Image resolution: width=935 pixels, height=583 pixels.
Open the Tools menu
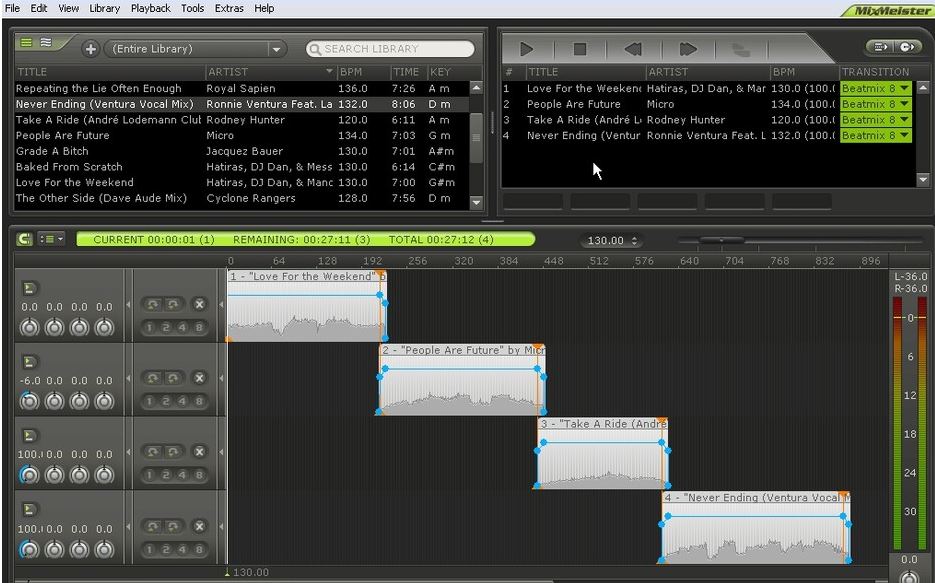(x=192, y=8)
